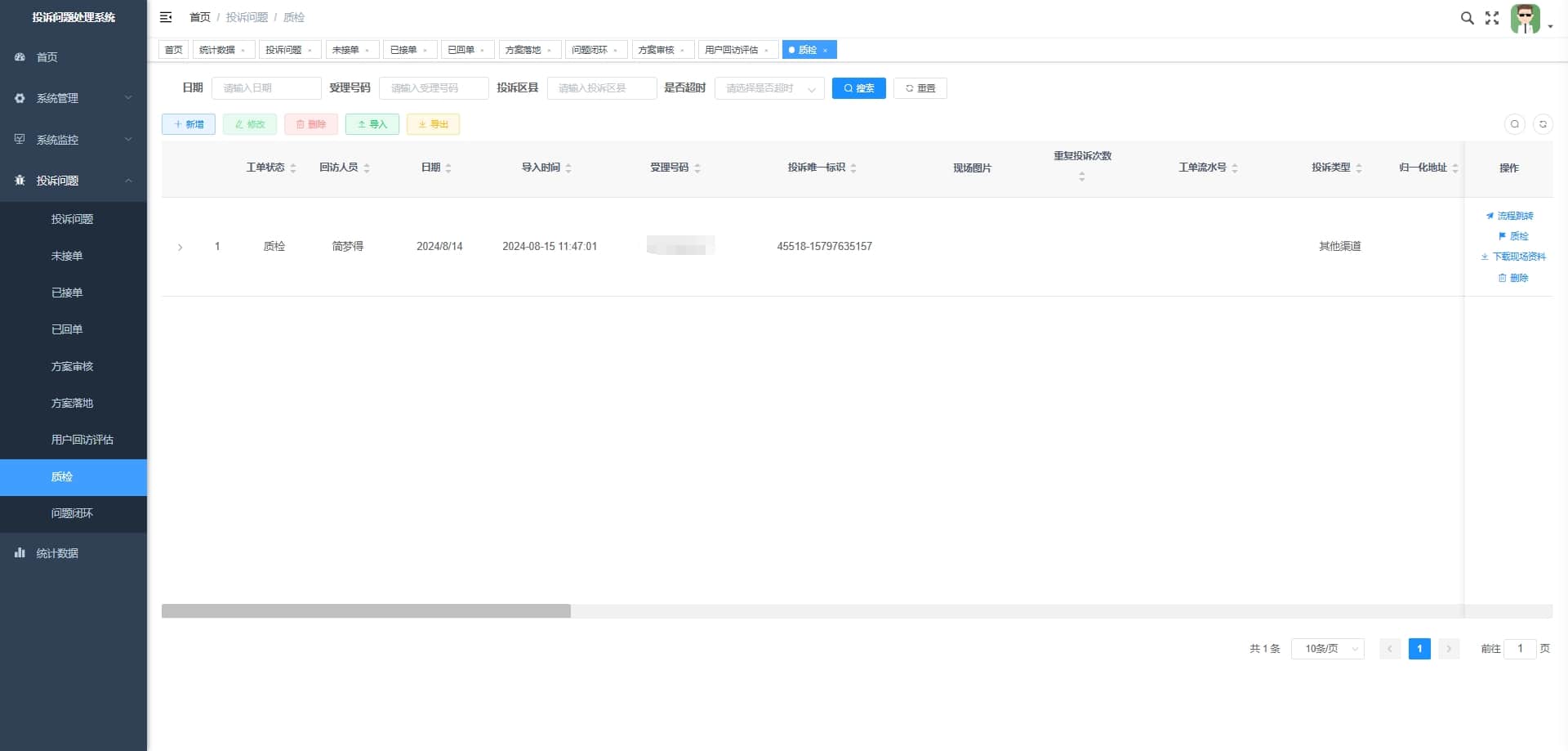This screenshot has width=1568, height=751.
Task: Open the user avatar menu
Action: pos(1525,19)
